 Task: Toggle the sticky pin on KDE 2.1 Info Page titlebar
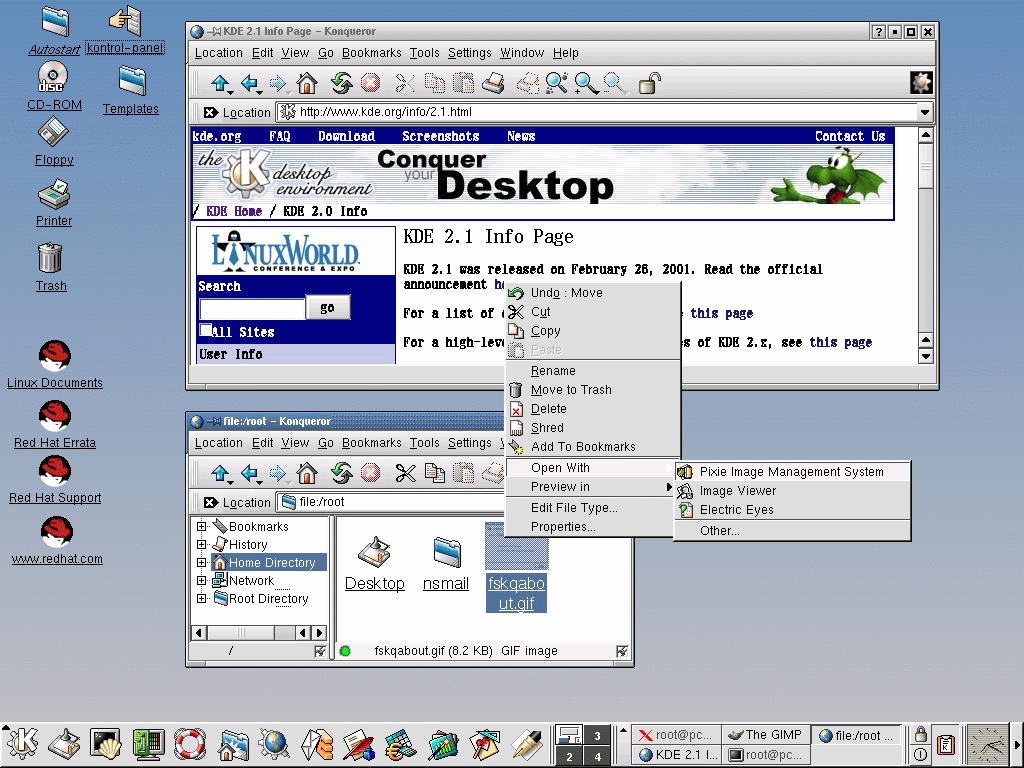tap(214, 31)
